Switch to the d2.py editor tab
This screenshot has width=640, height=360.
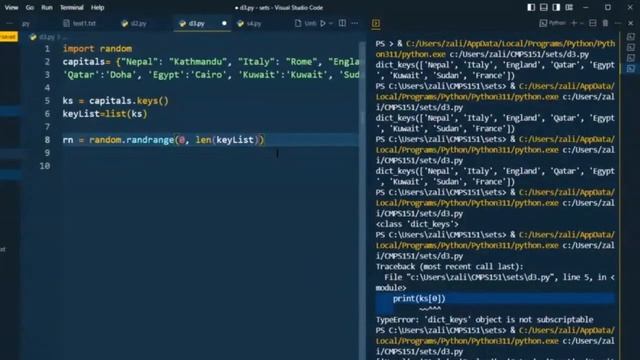[x=134, y=23]
